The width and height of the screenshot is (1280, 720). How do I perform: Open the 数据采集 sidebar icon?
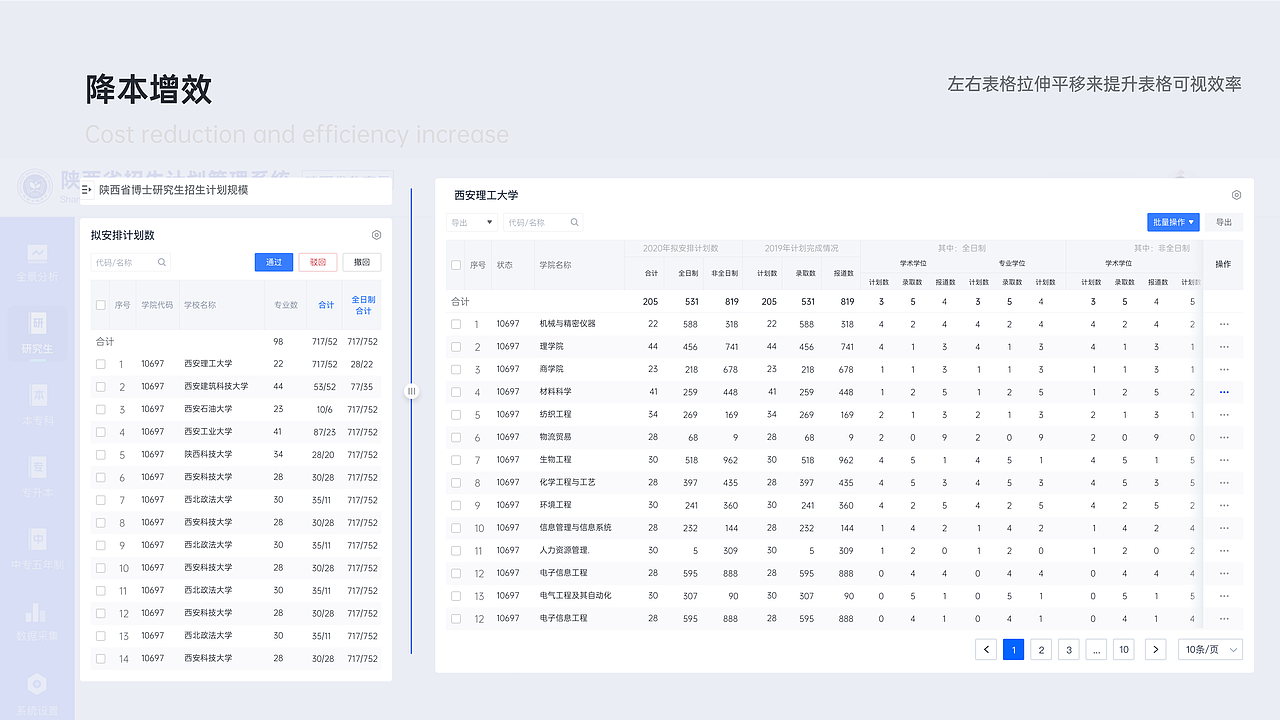pos(37,611)
